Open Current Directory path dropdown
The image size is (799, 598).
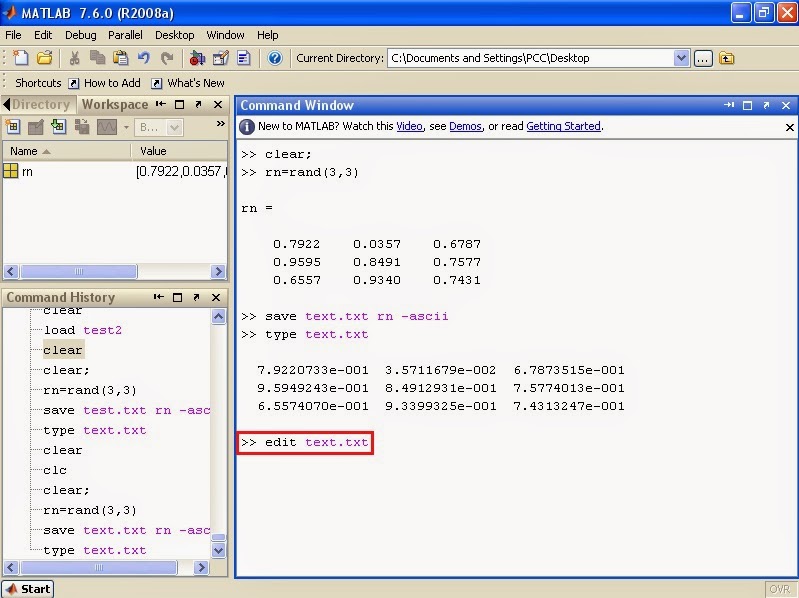click(x=681, y=58)
